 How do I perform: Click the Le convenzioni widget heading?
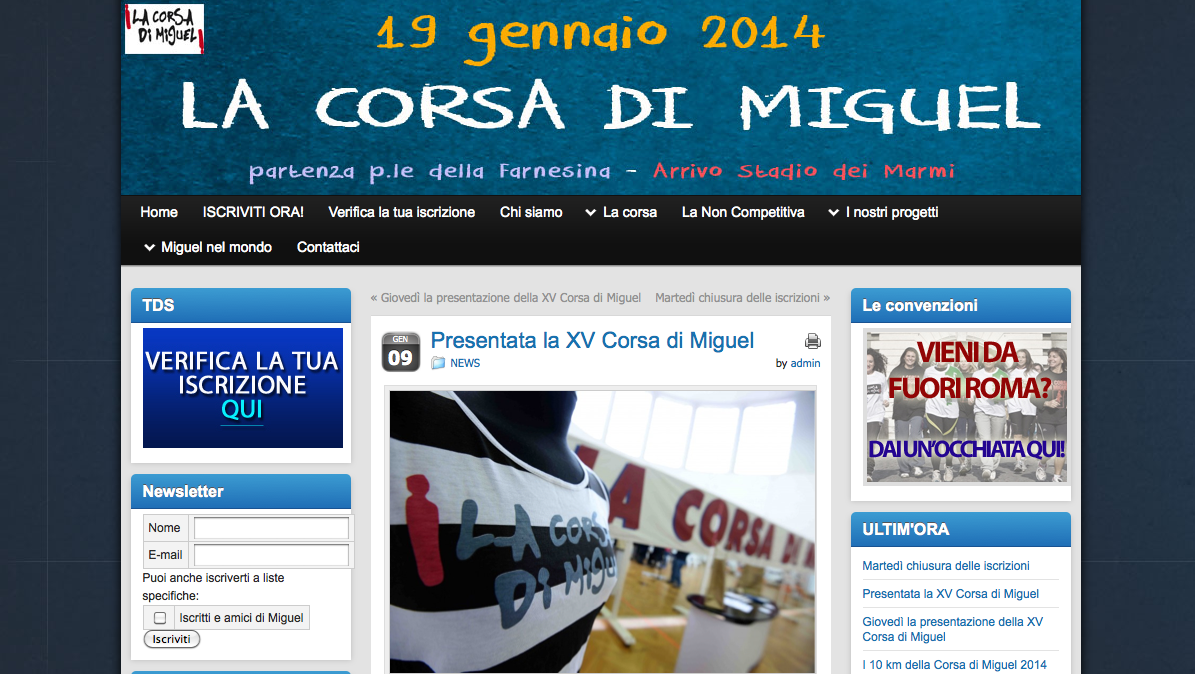960,306
